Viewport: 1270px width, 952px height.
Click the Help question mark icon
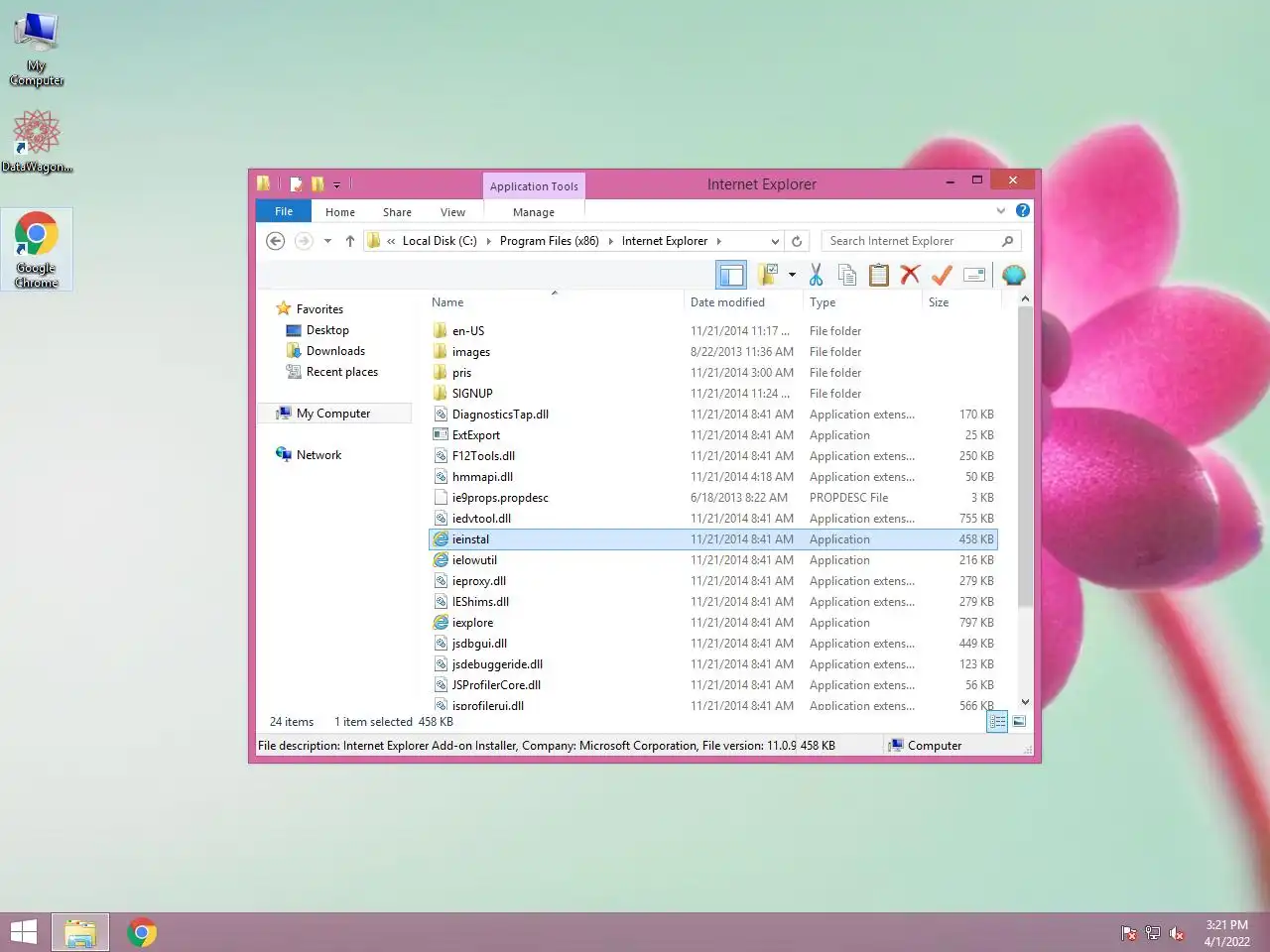coord(1023,210)
